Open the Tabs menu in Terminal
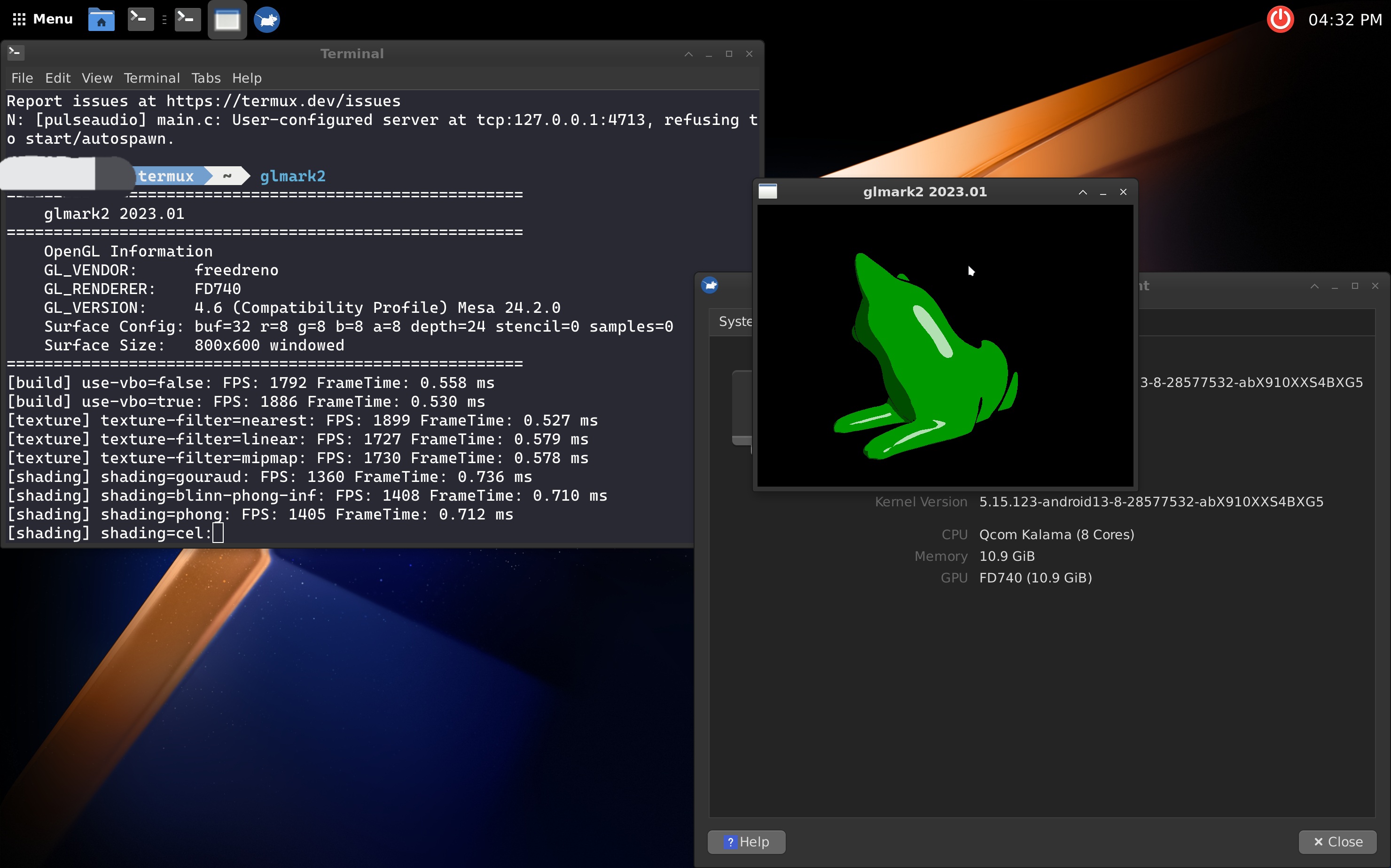 coord(206,77)
